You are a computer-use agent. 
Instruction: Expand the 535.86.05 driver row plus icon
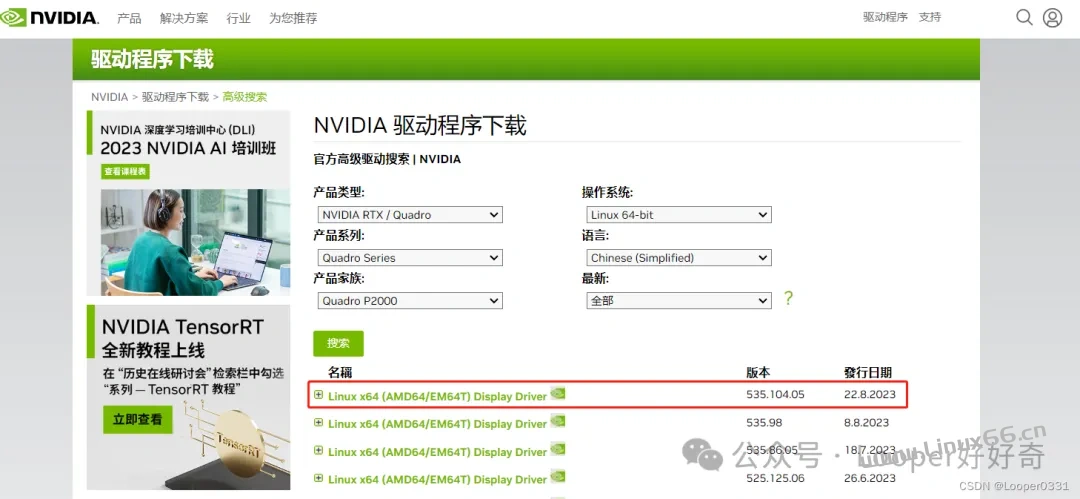click(318, 450)
